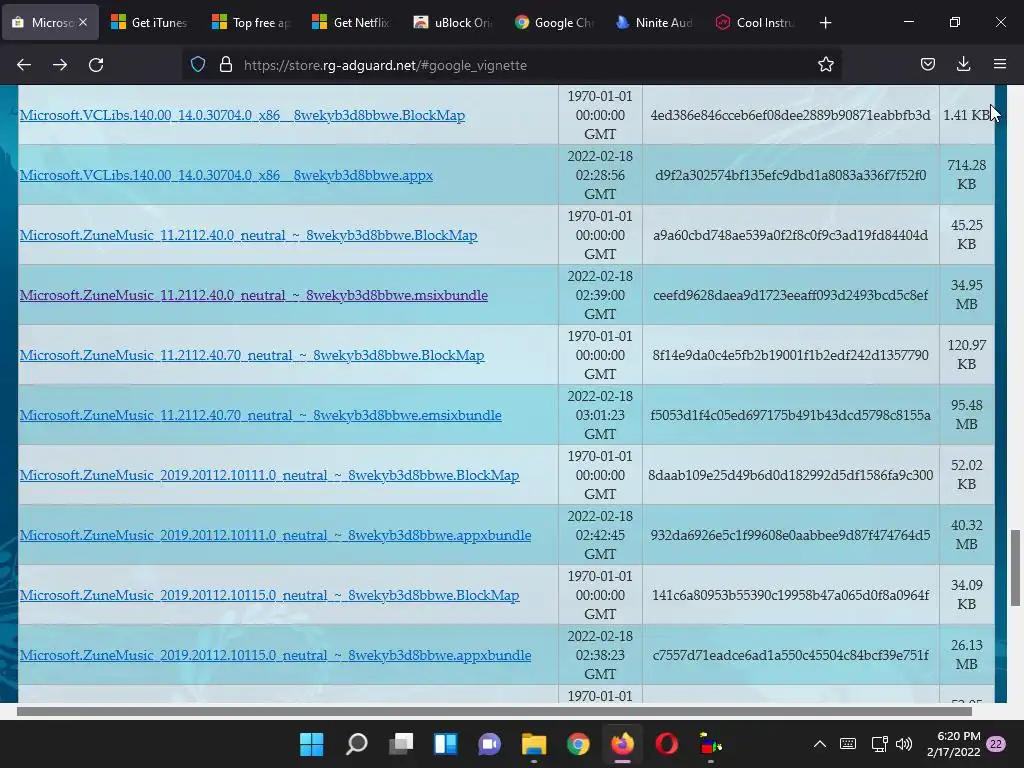This screenshot has height=768, width=1024.
Task: Download ZuneMusic 11.2112.40.0 msixbundle link
Action: (x=253, y=295)
